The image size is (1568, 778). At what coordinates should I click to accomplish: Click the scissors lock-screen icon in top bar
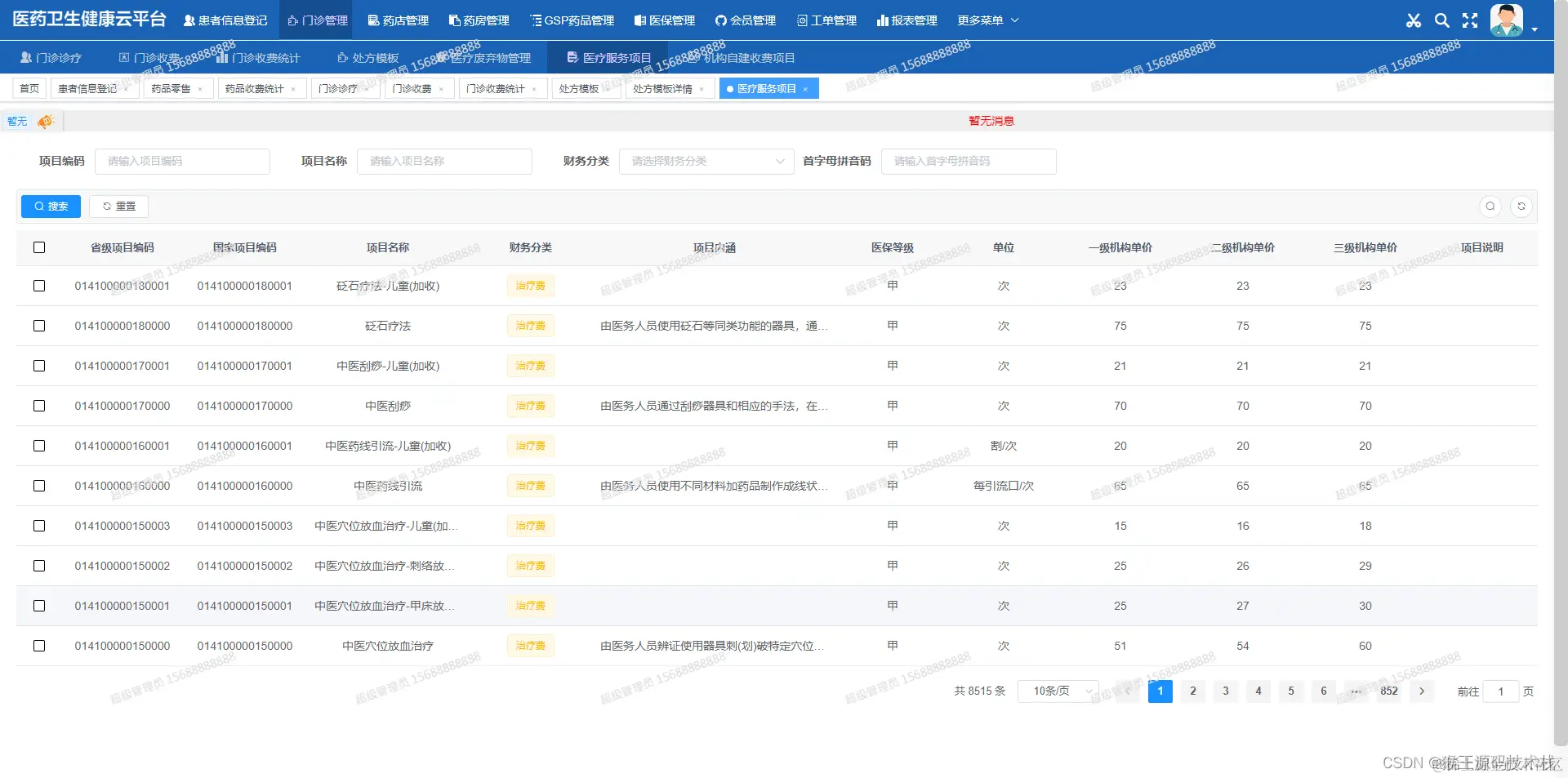[1414, 20]
